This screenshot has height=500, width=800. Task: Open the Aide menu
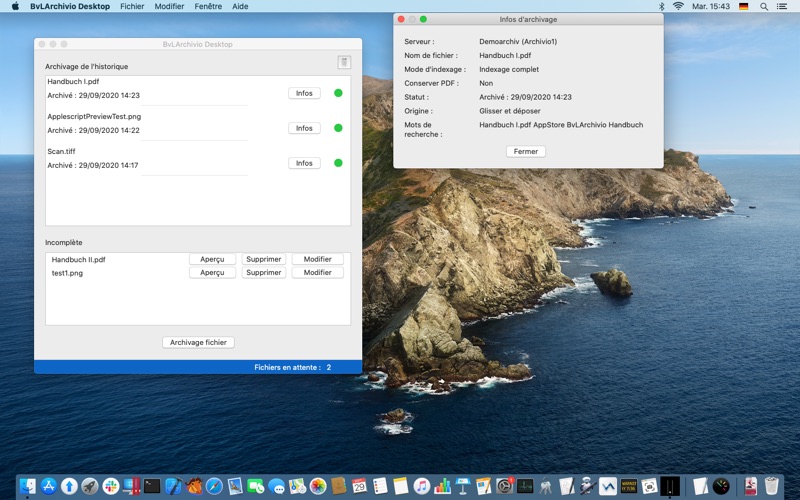(240, 6)
